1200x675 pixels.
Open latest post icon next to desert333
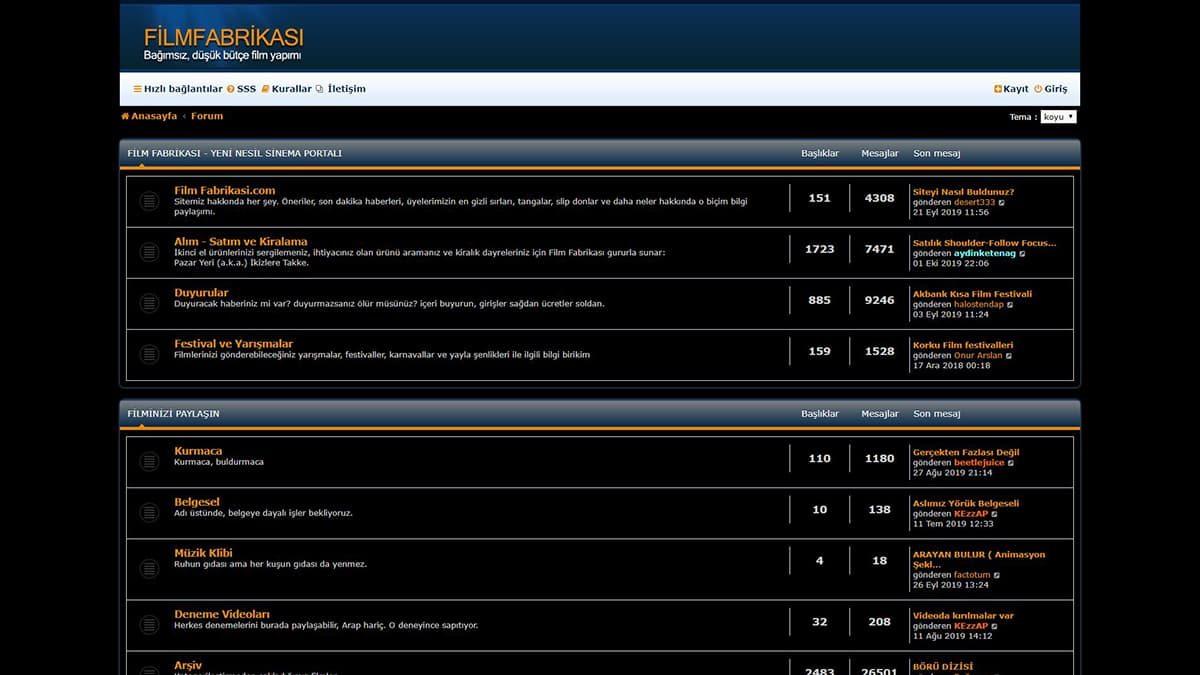click(x=1002, y=202)
